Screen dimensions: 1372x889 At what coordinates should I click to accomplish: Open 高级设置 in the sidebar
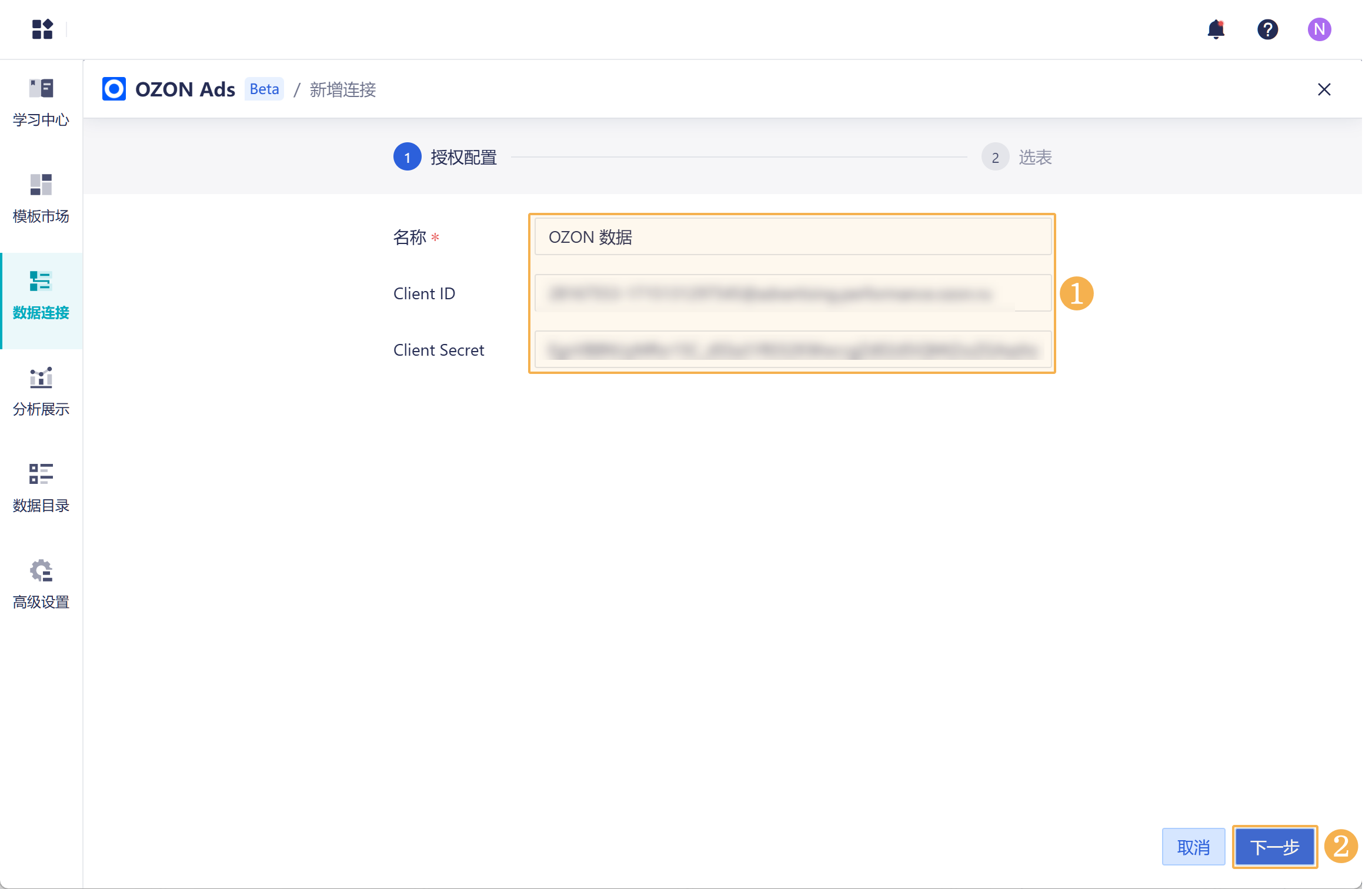[x=41, y=586]
